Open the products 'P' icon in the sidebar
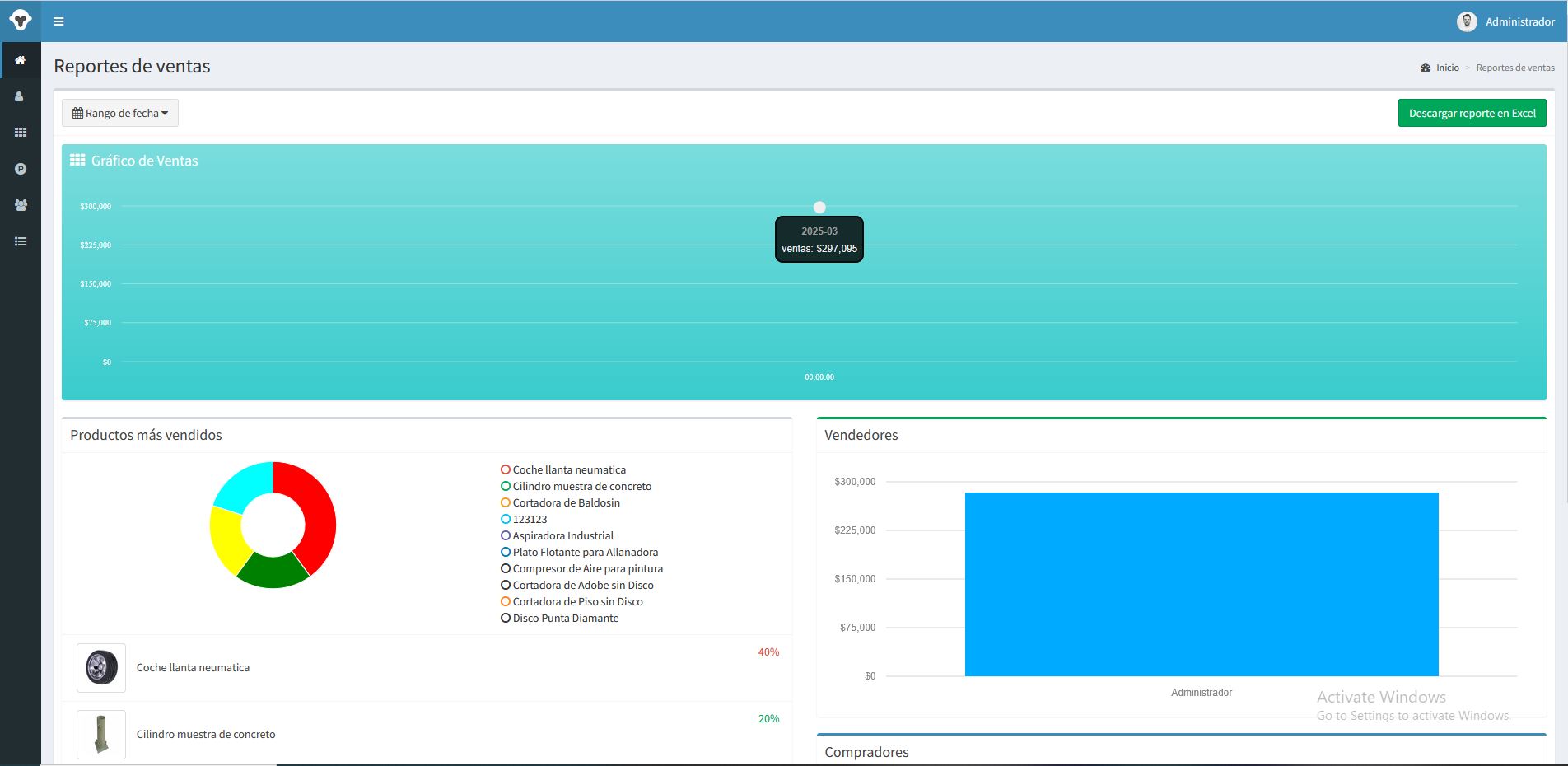1568x766 pixels. tap(21, 169)
